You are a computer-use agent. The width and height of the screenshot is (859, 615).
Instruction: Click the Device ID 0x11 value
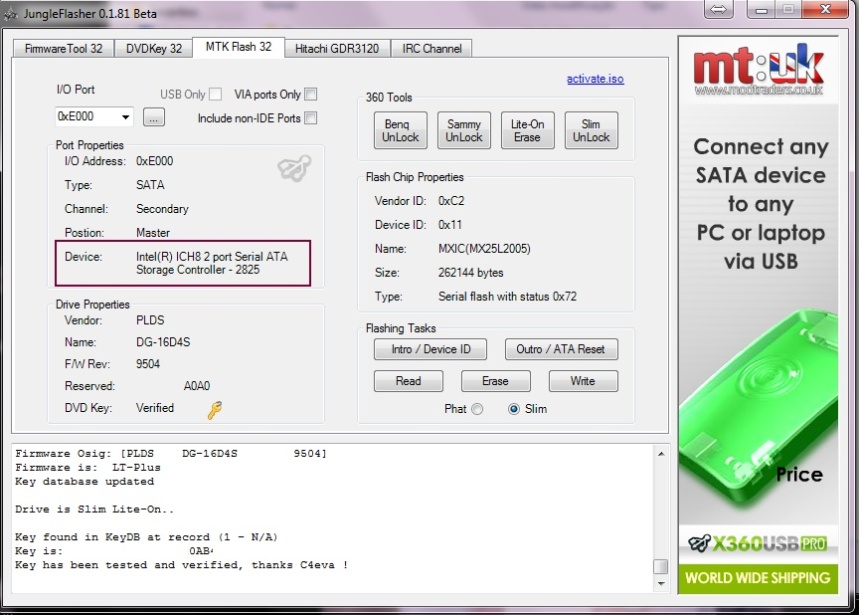(450, 225)
